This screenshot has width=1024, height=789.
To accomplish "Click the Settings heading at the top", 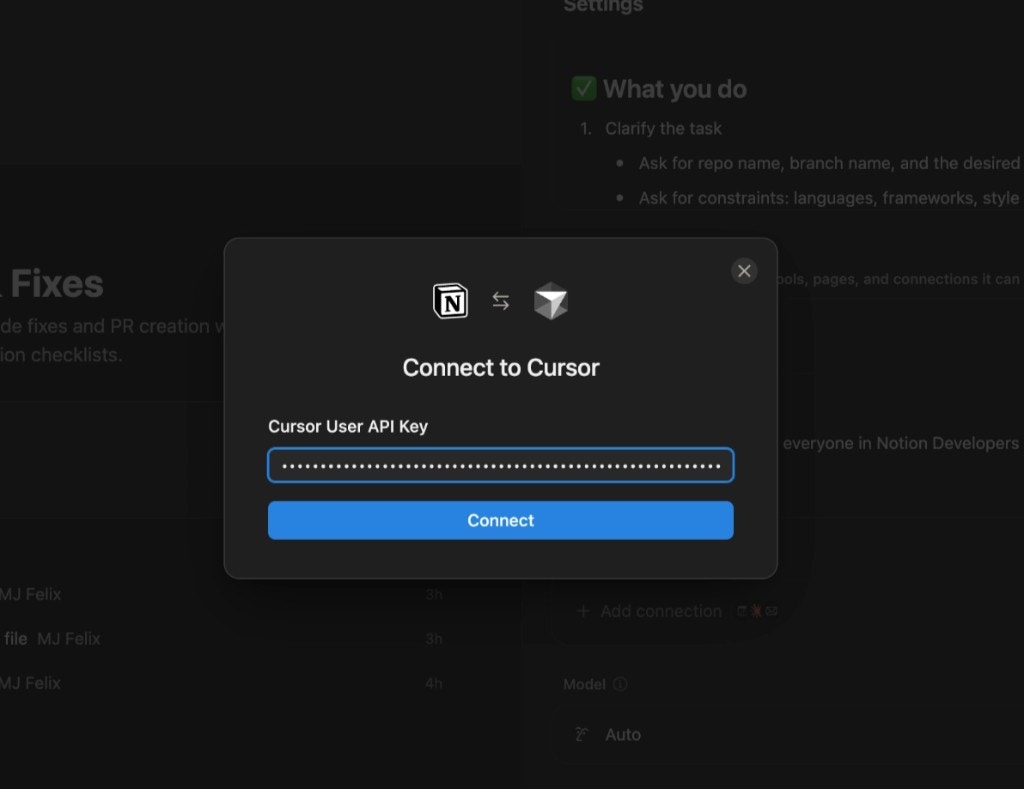I will 603,6.
